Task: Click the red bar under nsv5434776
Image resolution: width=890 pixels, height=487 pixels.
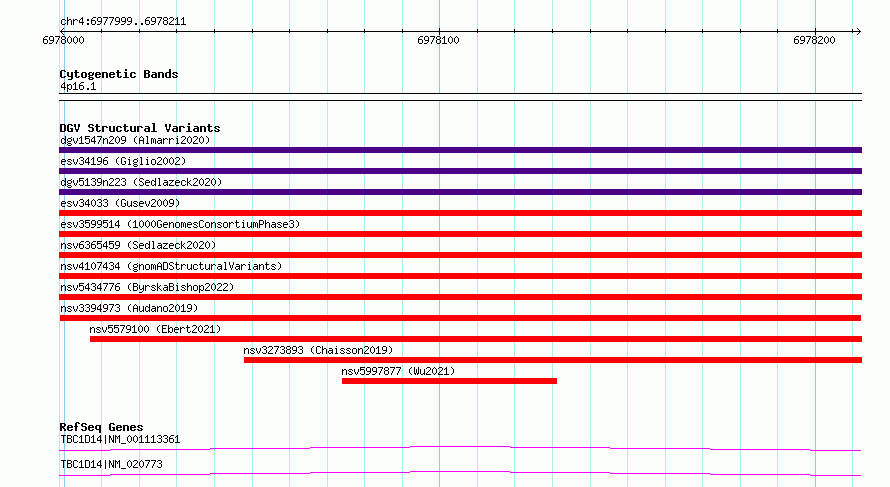Action: pyautogui.click(x=460, y=297)
